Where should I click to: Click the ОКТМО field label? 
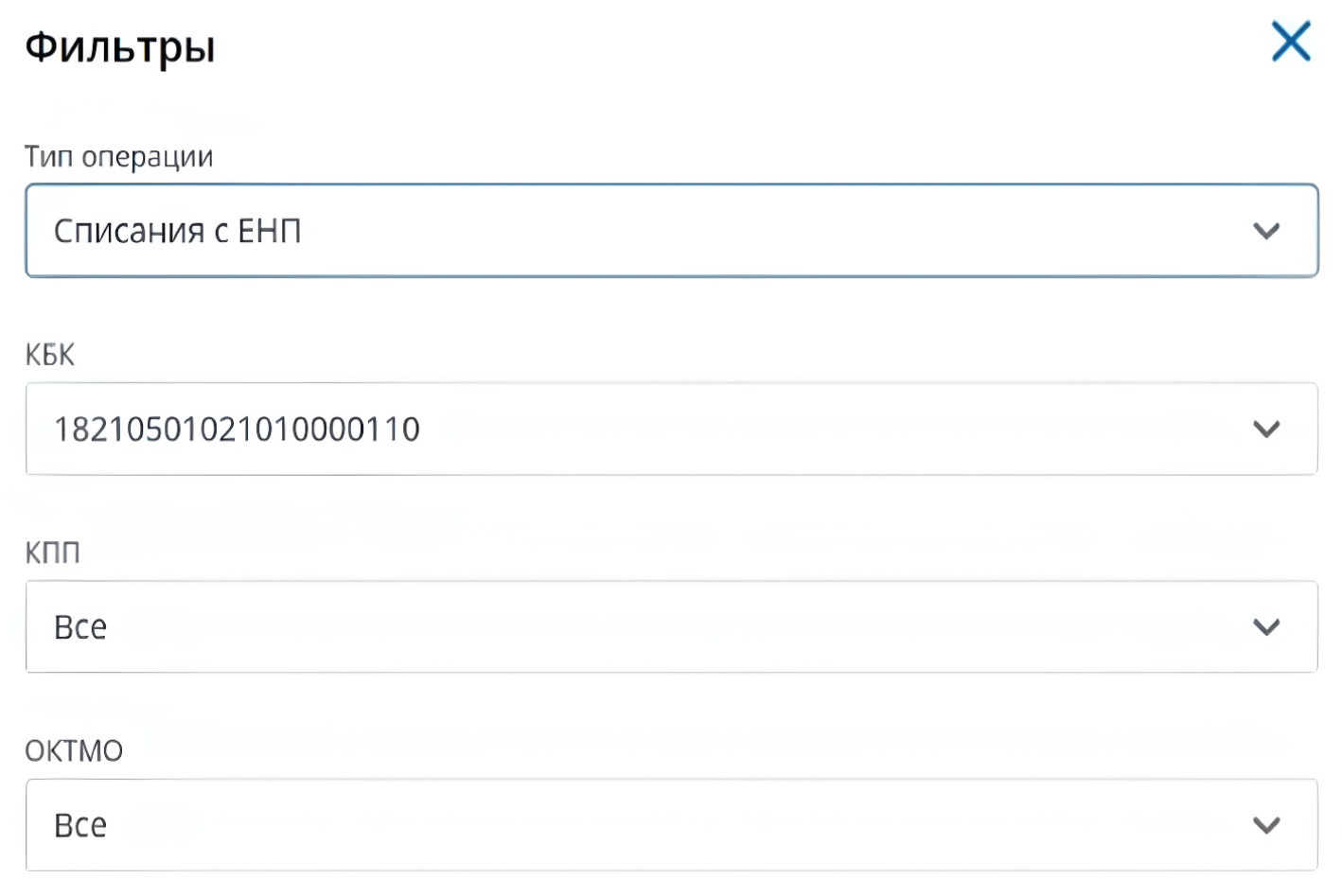(74, 751)
